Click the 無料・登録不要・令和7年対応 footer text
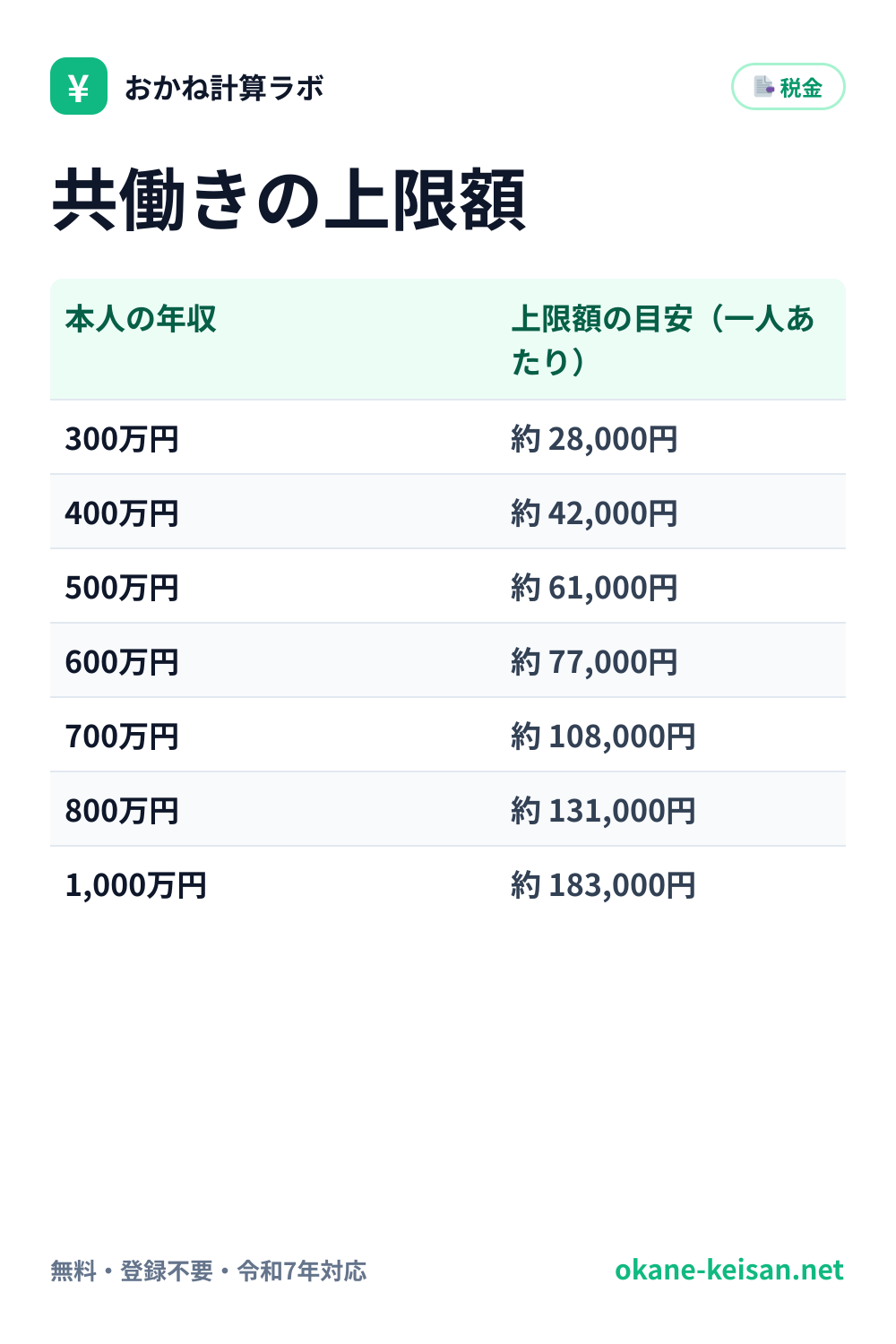The image size is (896, 1344). click(x=209, y=1271)
